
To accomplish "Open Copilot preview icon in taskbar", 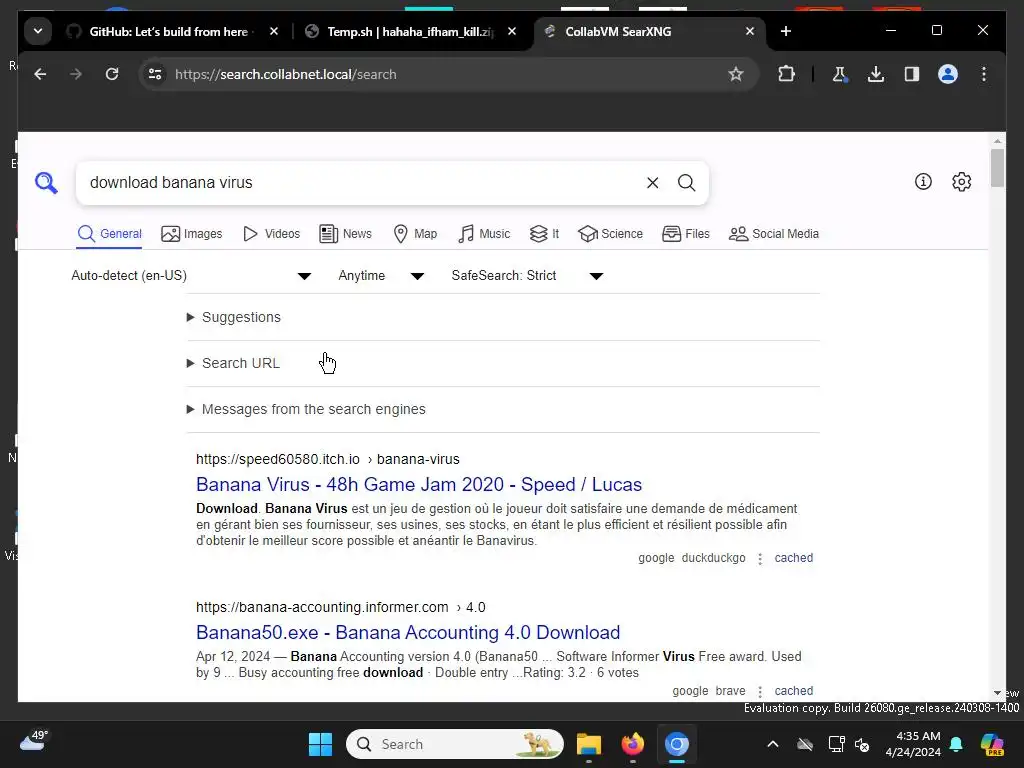I will coord(992,744).
